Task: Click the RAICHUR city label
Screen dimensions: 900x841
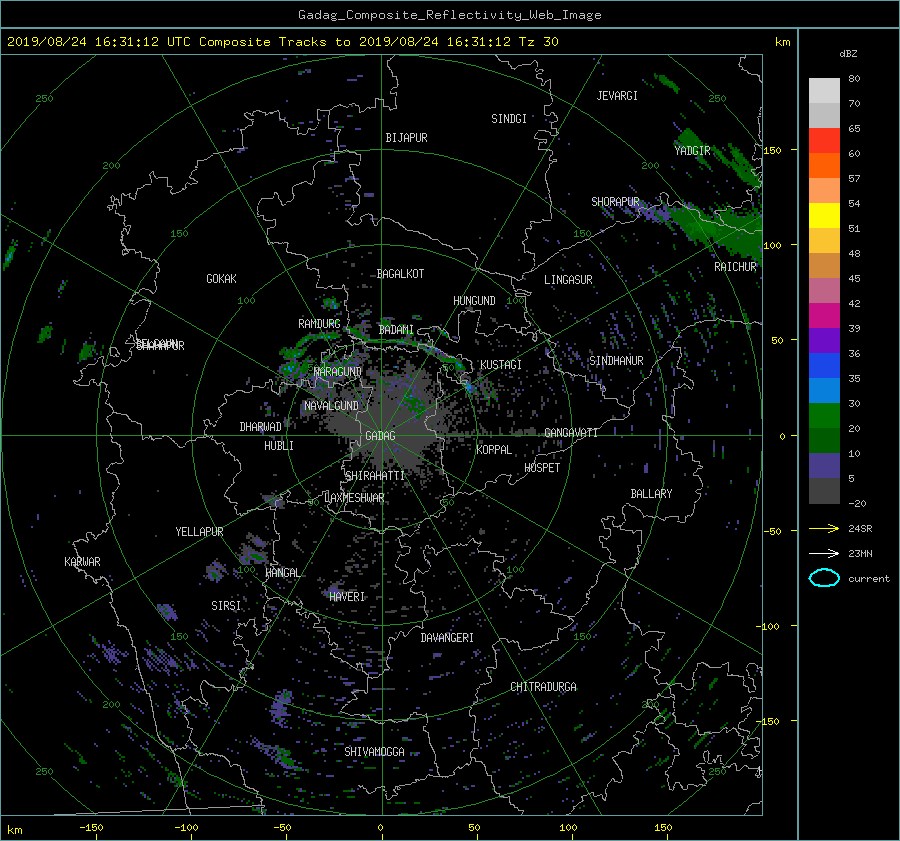Action: pyautogui.click(x=735, y=267)
